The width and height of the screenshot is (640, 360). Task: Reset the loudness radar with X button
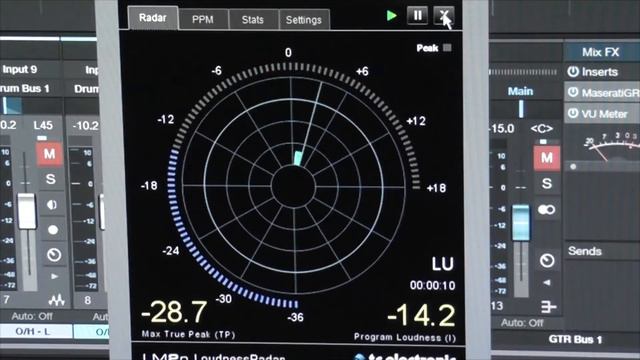(443, 16)
